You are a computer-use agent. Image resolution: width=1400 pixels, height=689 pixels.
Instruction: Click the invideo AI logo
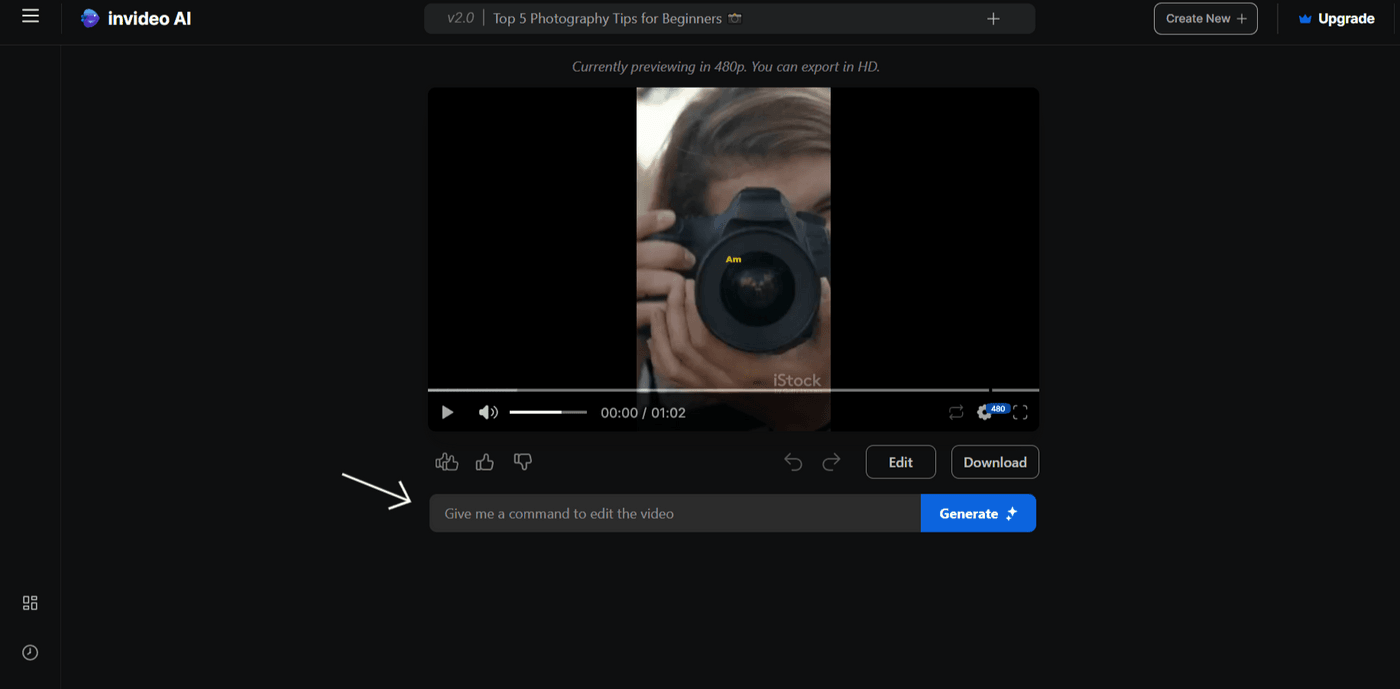135,17
